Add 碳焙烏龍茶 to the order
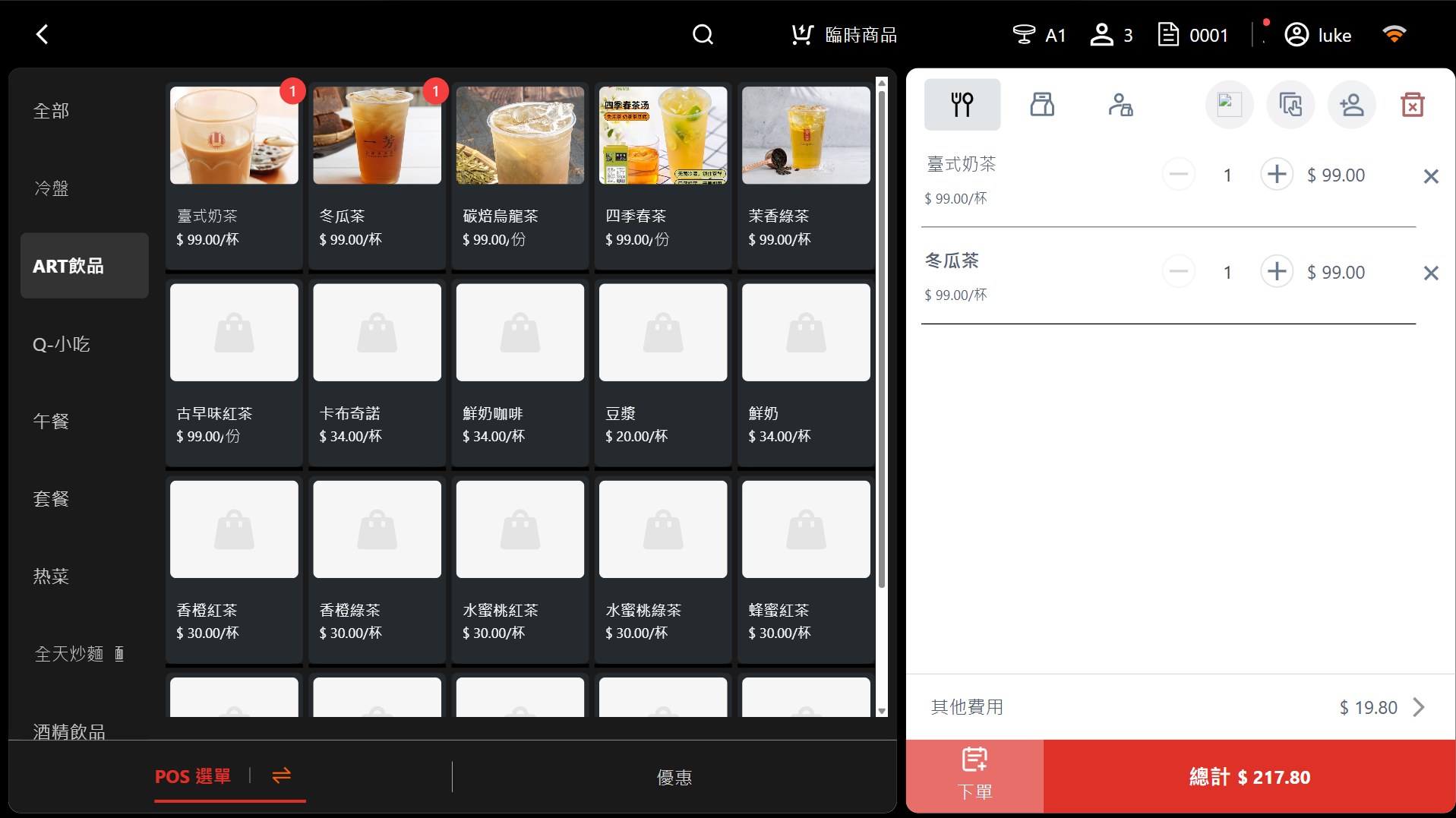1456x818 pixels. (520, 176)
